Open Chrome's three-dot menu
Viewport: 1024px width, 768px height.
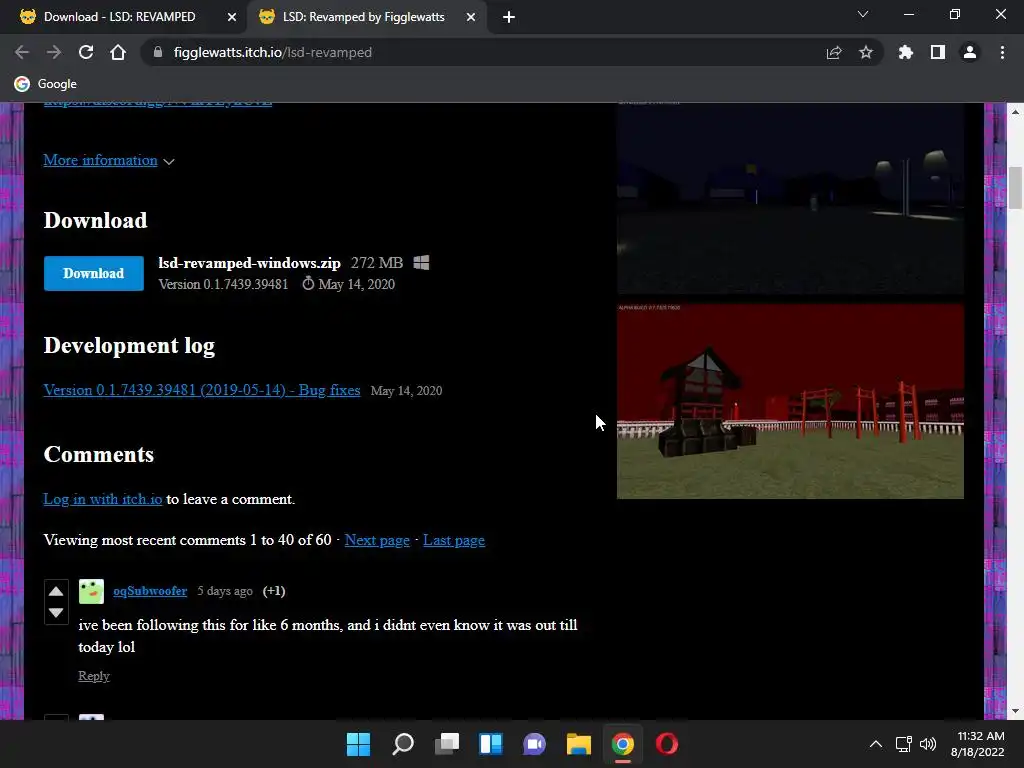pos(1002,52)
